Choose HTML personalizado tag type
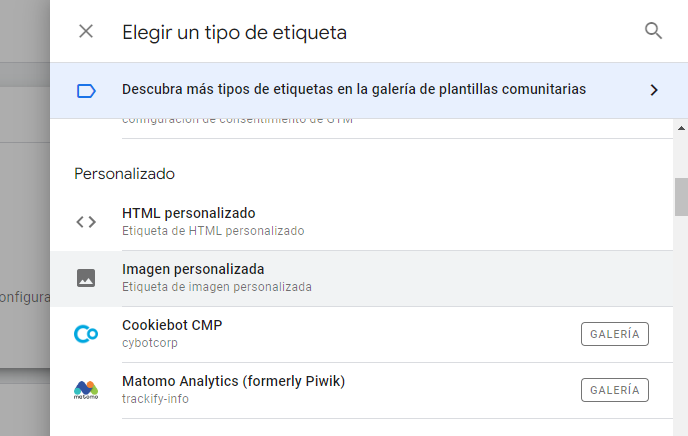The width and height of the screenshot is (688, 436). pos(362,222)
